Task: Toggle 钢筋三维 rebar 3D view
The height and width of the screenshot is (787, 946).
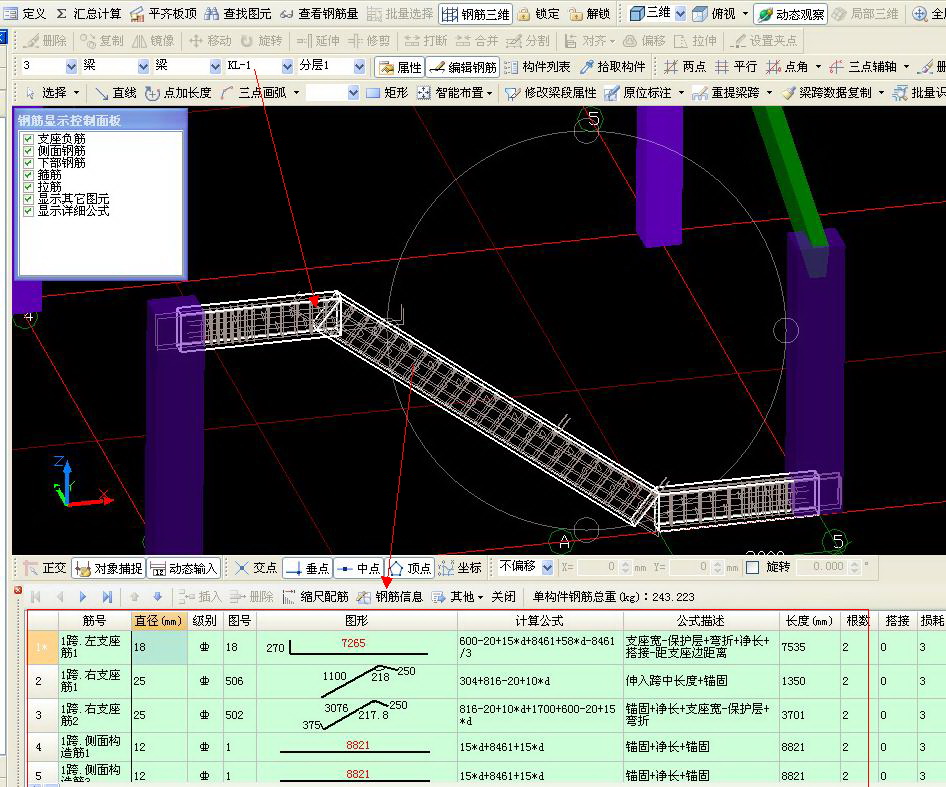Action: 475,14
